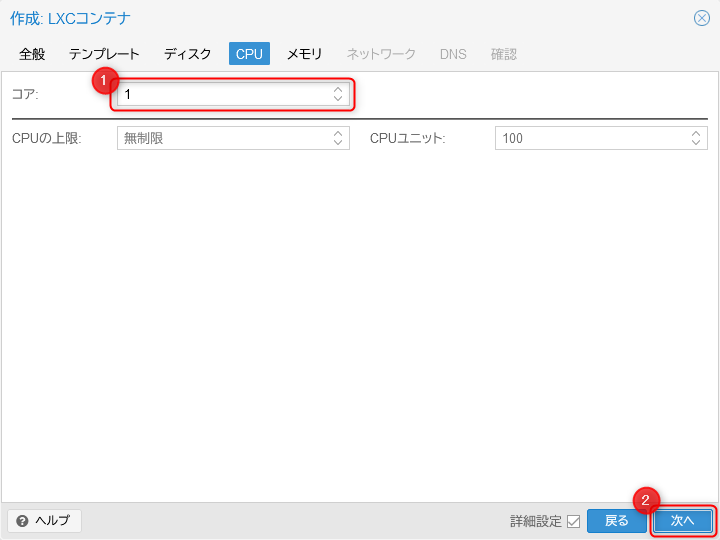The width and height of the screenshot is (720, 540).
Task: Click the CPUユニット value field
Action: pos(590,139)
